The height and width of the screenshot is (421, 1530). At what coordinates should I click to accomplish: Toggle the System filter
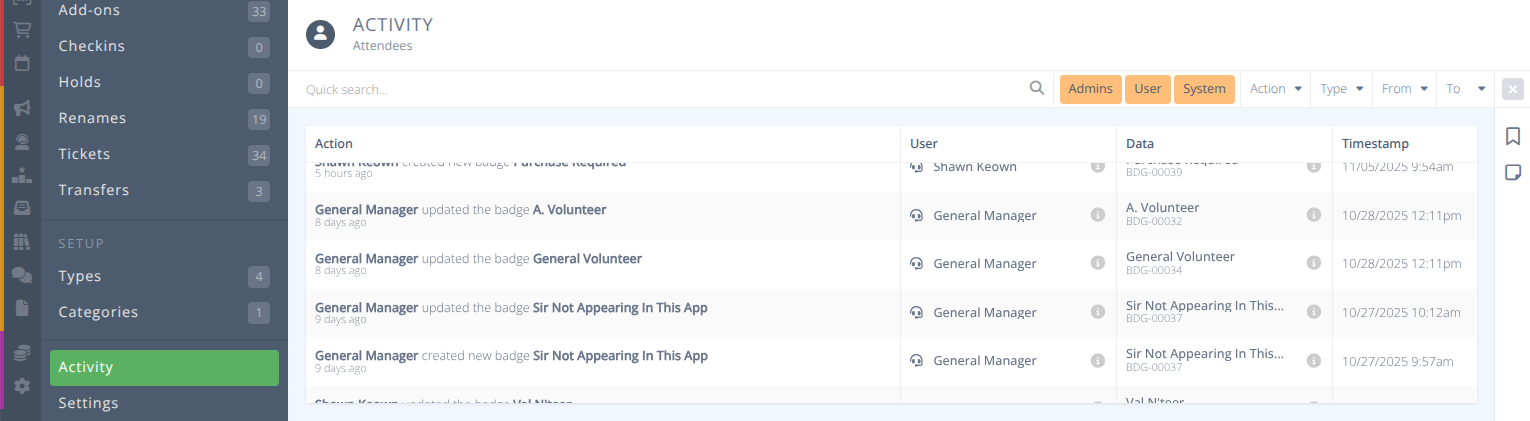(x=1204, y=89)
